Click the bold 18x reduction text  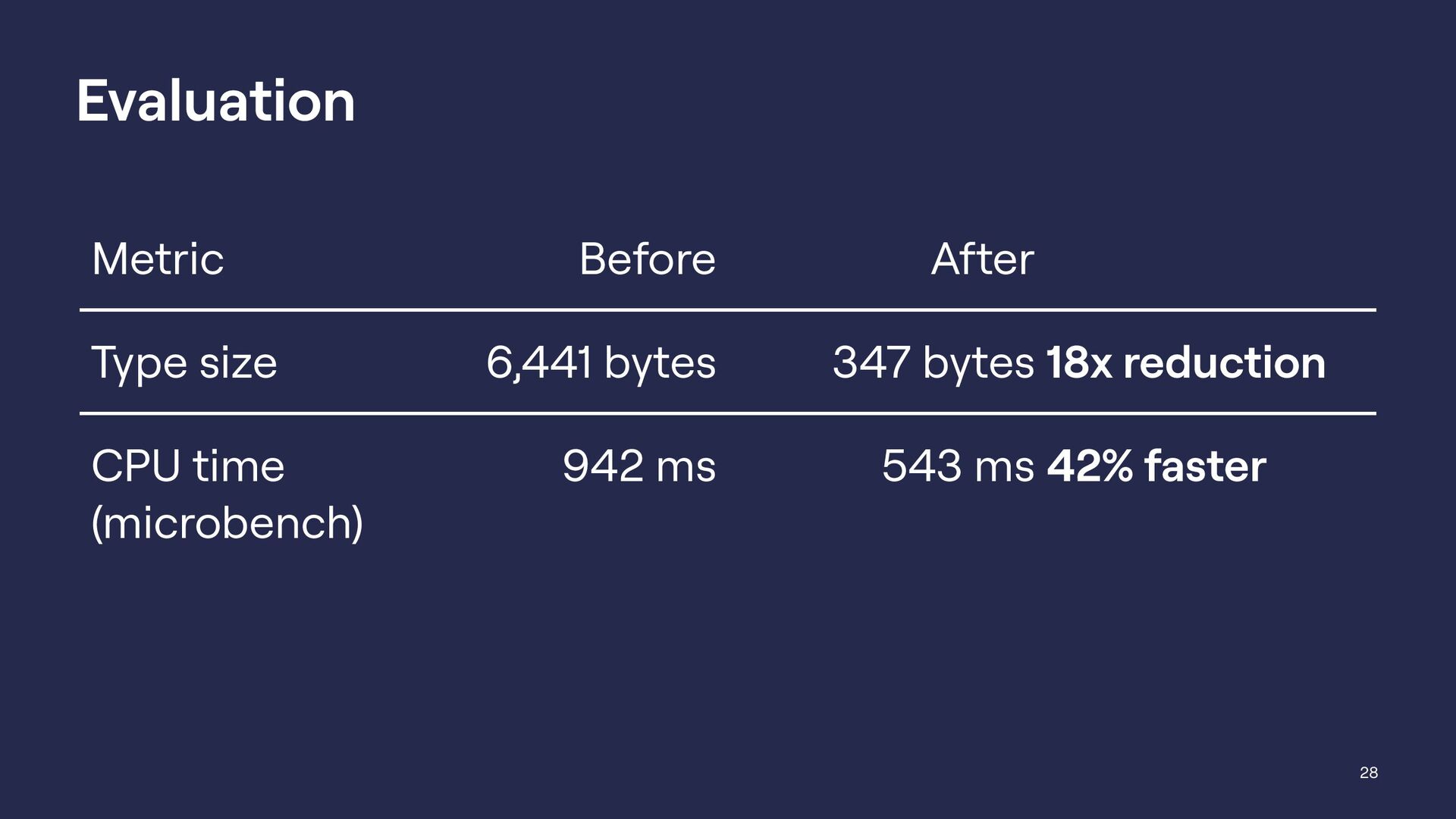click(1186, 362)
